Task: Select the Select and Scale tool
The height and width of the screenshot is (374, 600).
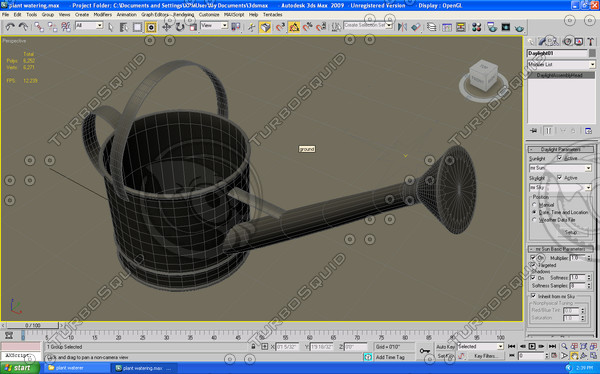Action: coord(193,27)
